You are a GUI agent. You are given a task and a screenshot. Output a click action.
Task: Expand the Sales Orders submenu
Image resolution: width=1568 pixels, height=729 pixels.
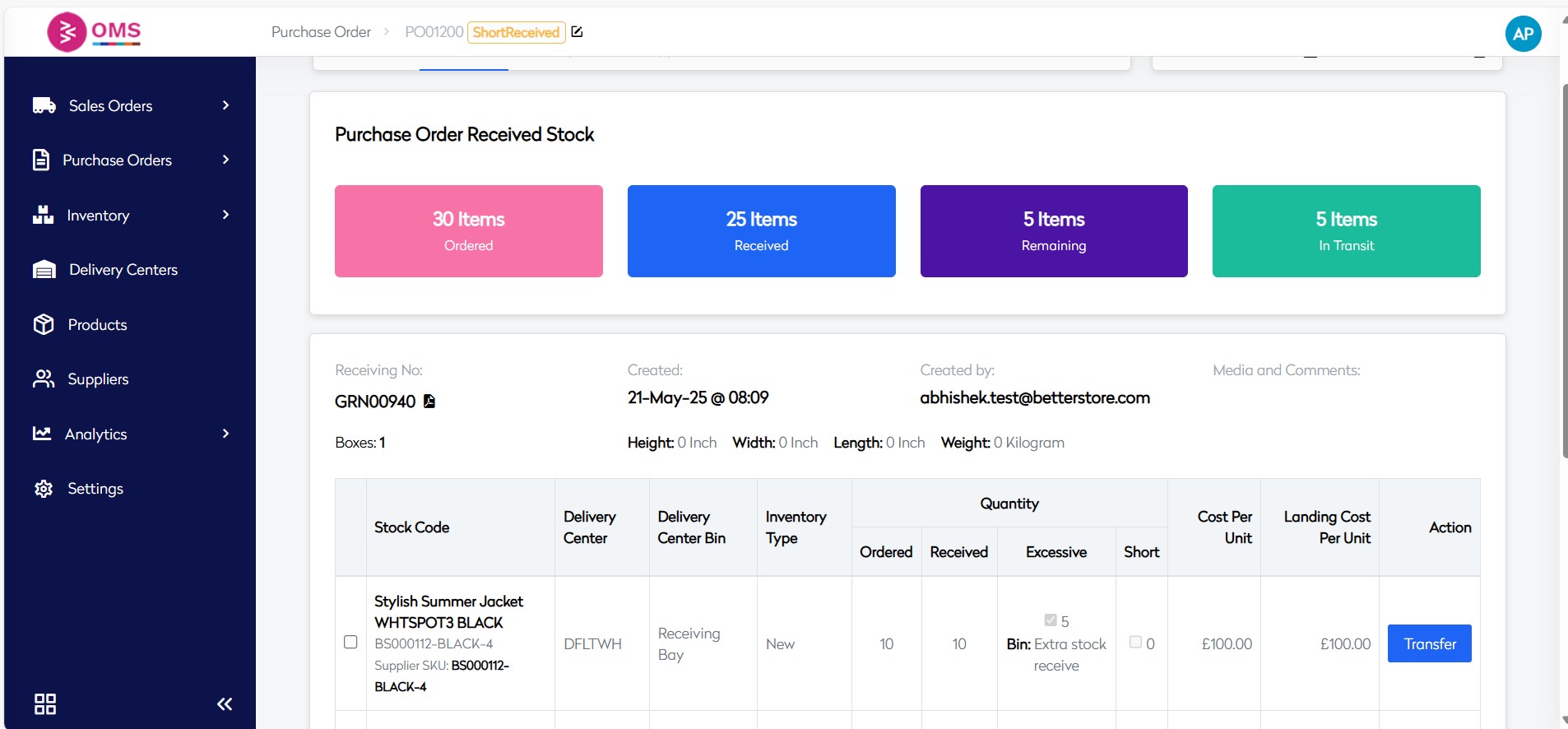click(x=225, y=105)
